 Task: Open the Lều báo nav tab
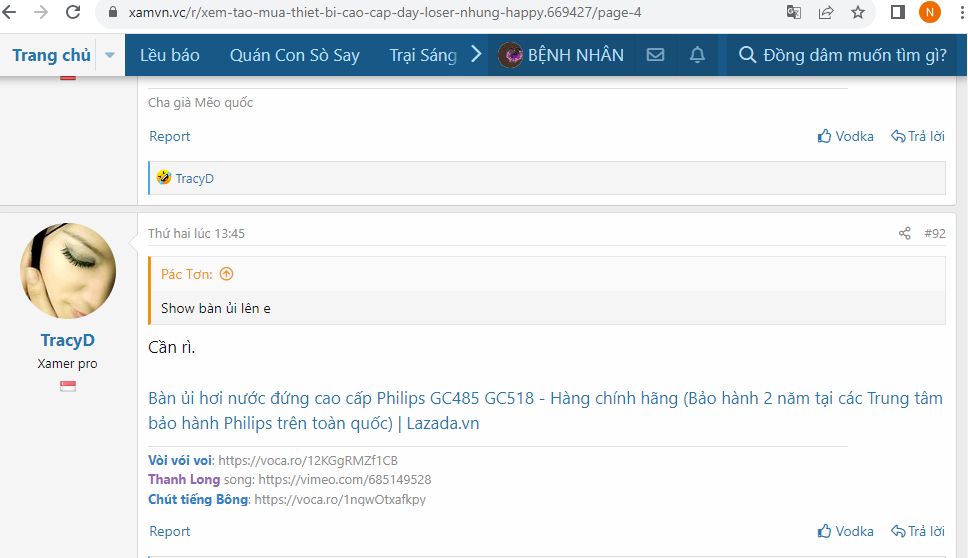pos(169,55)
